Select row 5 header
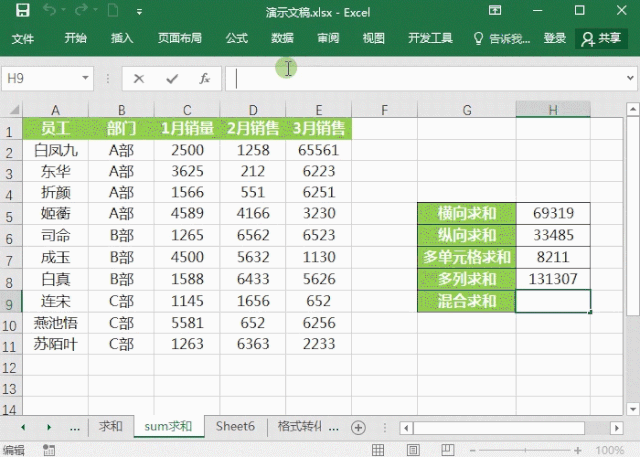Viewport: 640px width, 457px height. pyautogui.click(x=10, y=216)
